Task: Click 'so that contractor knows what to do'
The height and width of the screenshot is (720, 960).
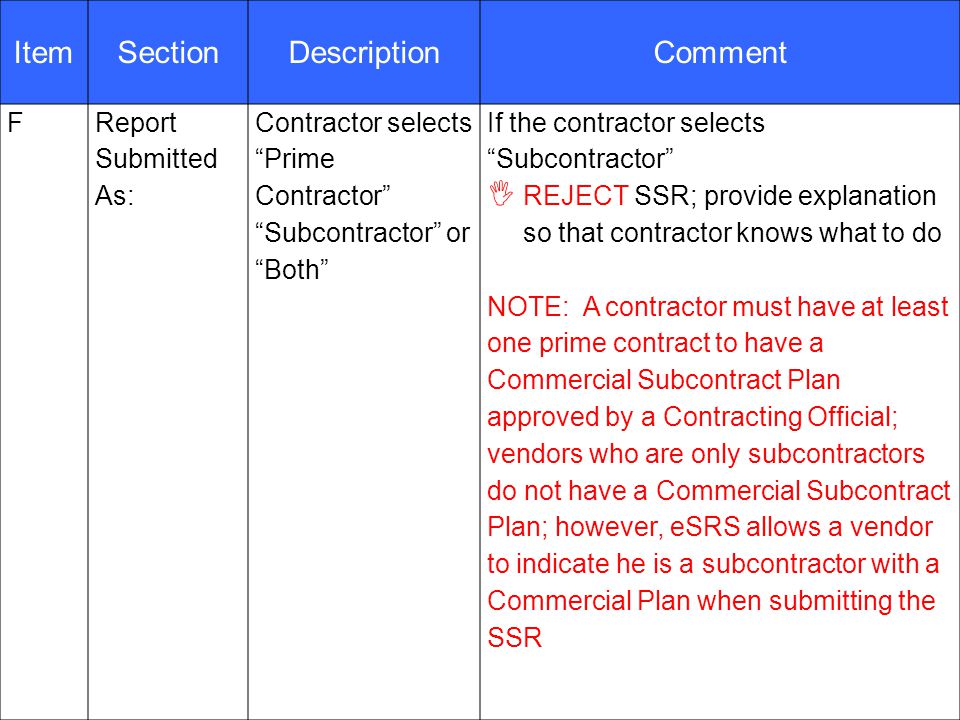Action: click(732, 233)
